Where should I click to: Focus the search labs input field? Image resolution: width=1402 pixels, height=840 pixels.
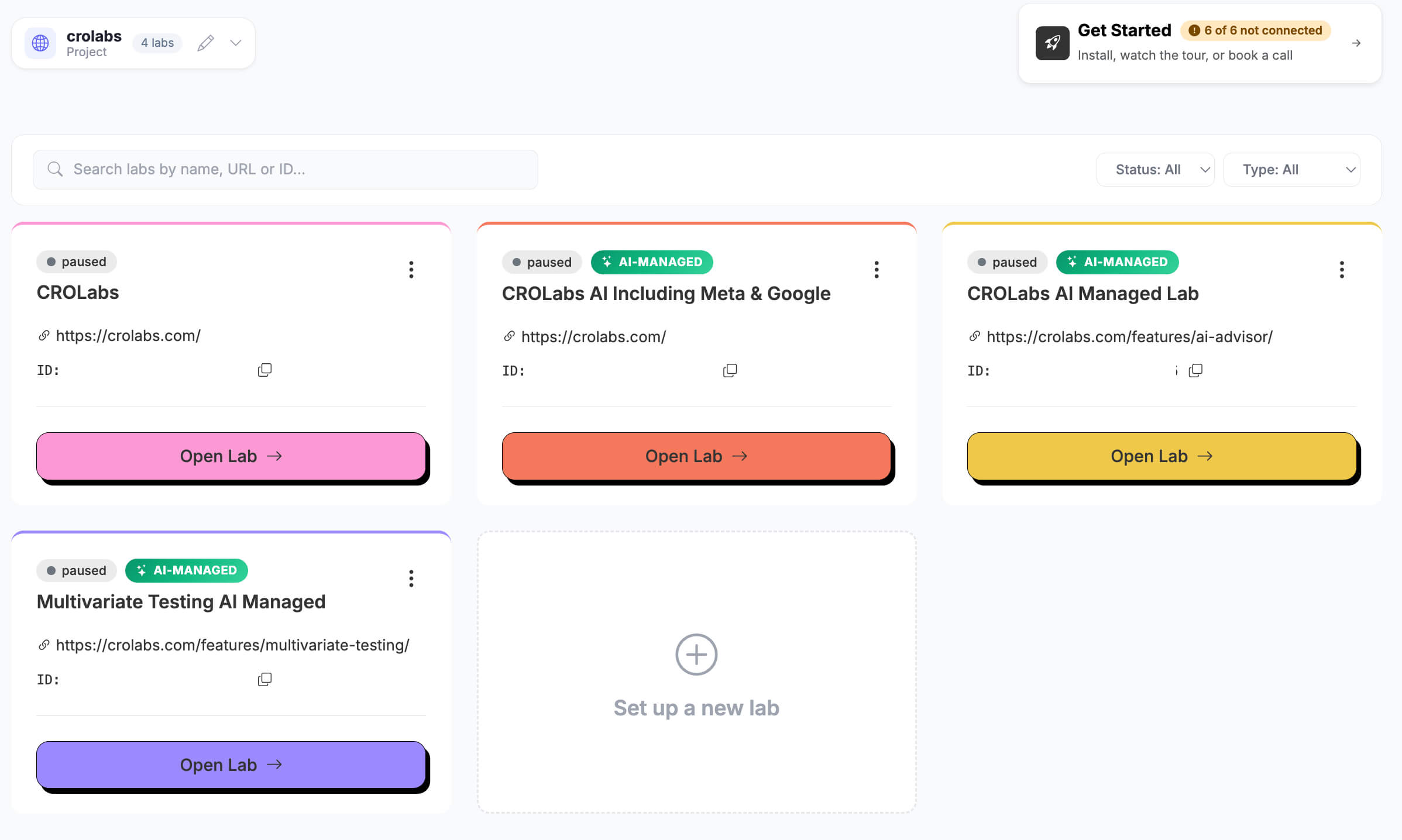pyautogui.click(x=286, y=170)
